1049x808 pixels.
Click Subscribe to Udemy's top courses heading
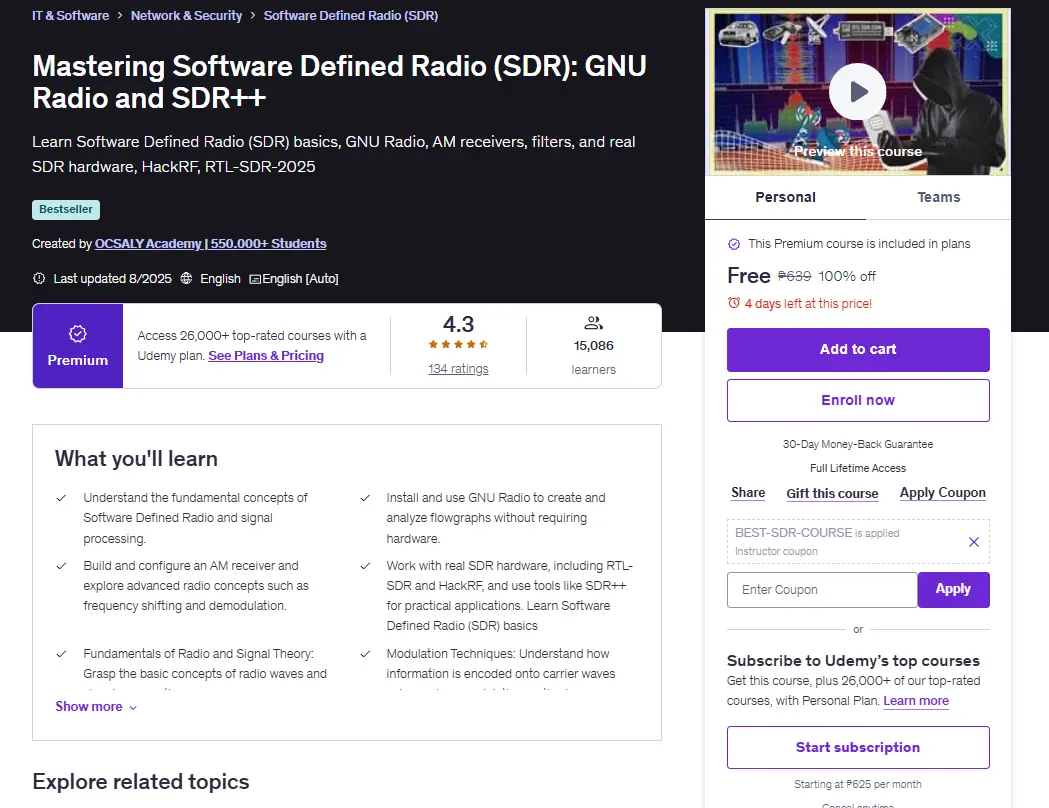(853, 661)
